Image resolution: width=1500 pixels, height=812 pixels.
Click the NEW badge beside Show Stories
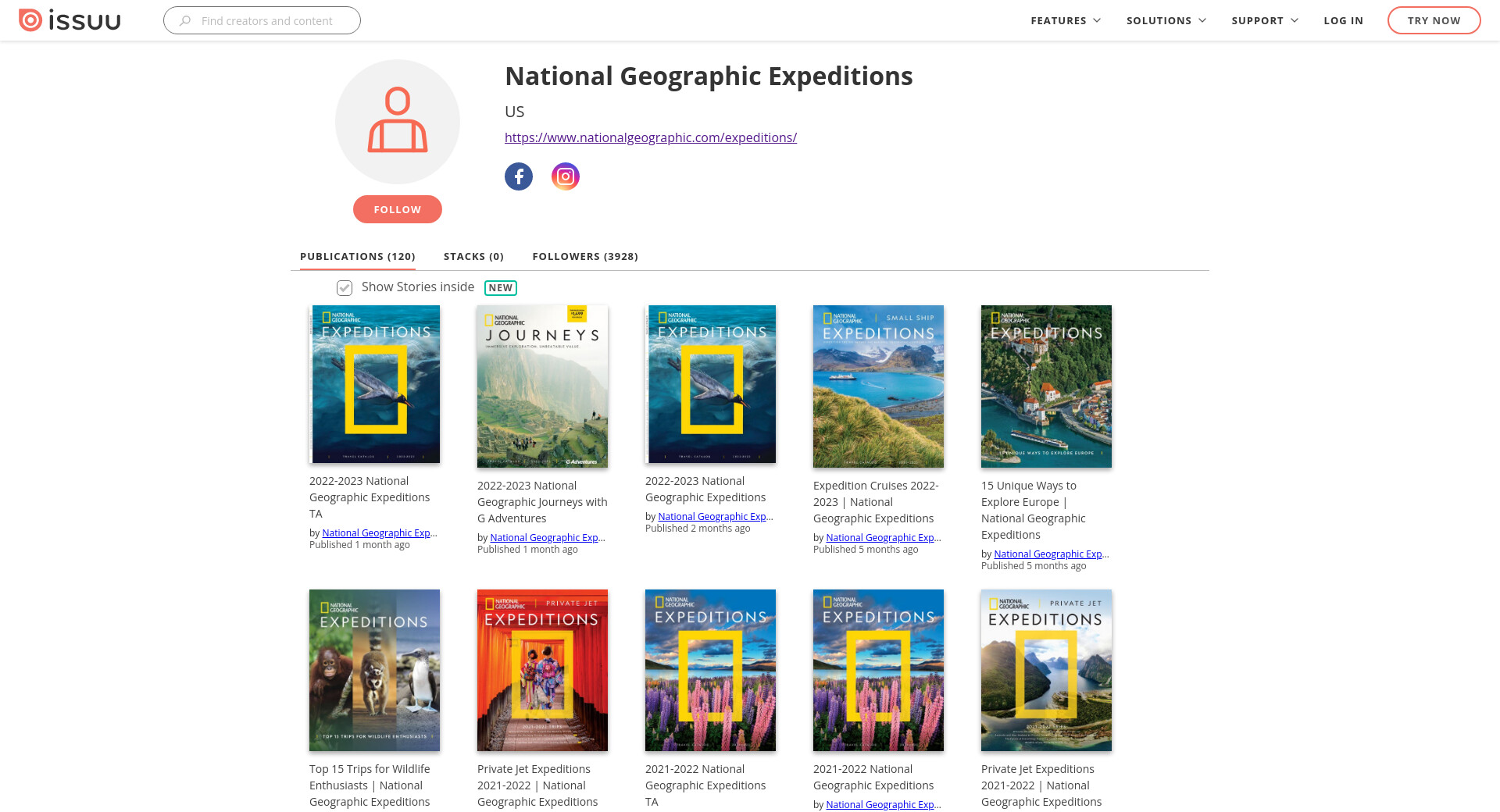pyautogui.click(x=501, y=288)
